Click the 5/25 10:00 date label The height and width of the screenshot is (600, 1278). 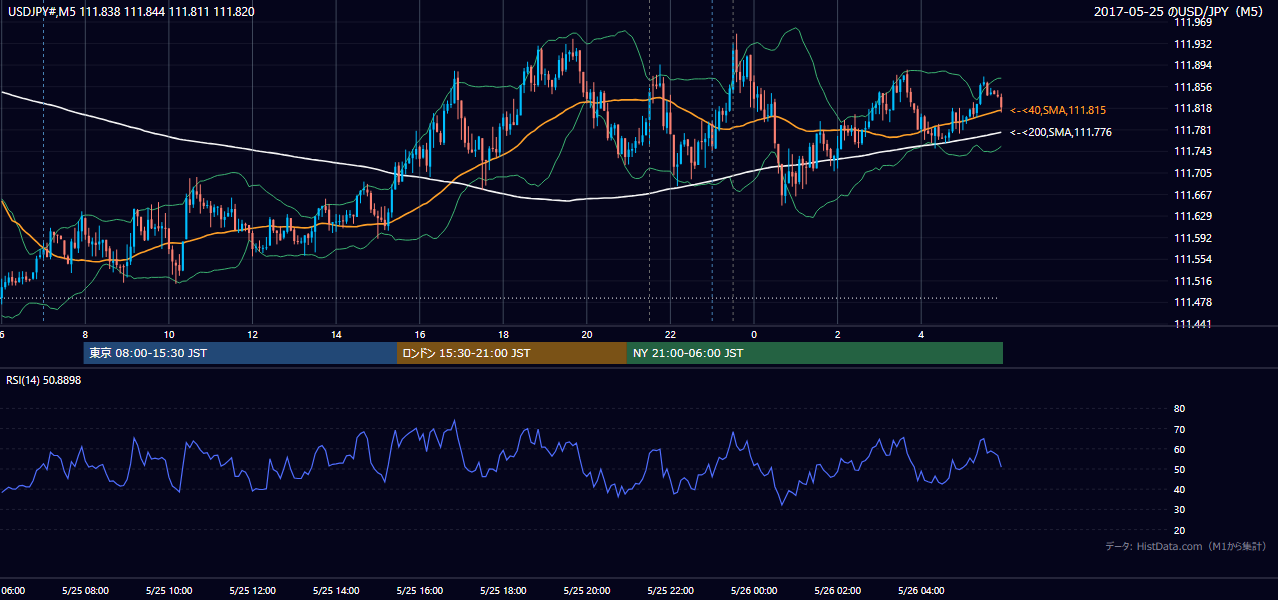pyautogui.click(x=169, y=590)
